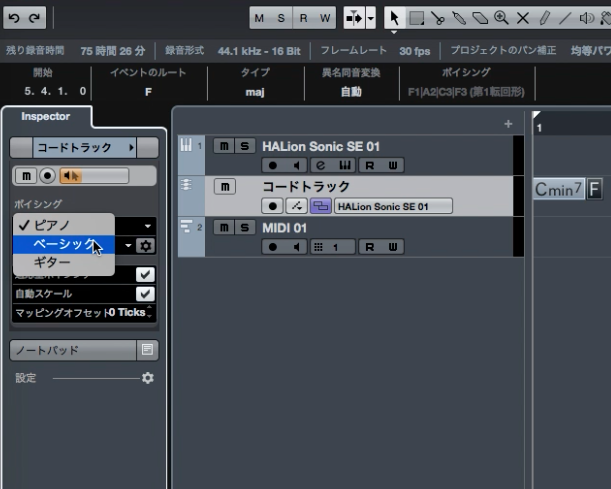Screen dimensions: 611x489
Task: Open voicing subset dropdown arrow
Action: click(128, 245)
